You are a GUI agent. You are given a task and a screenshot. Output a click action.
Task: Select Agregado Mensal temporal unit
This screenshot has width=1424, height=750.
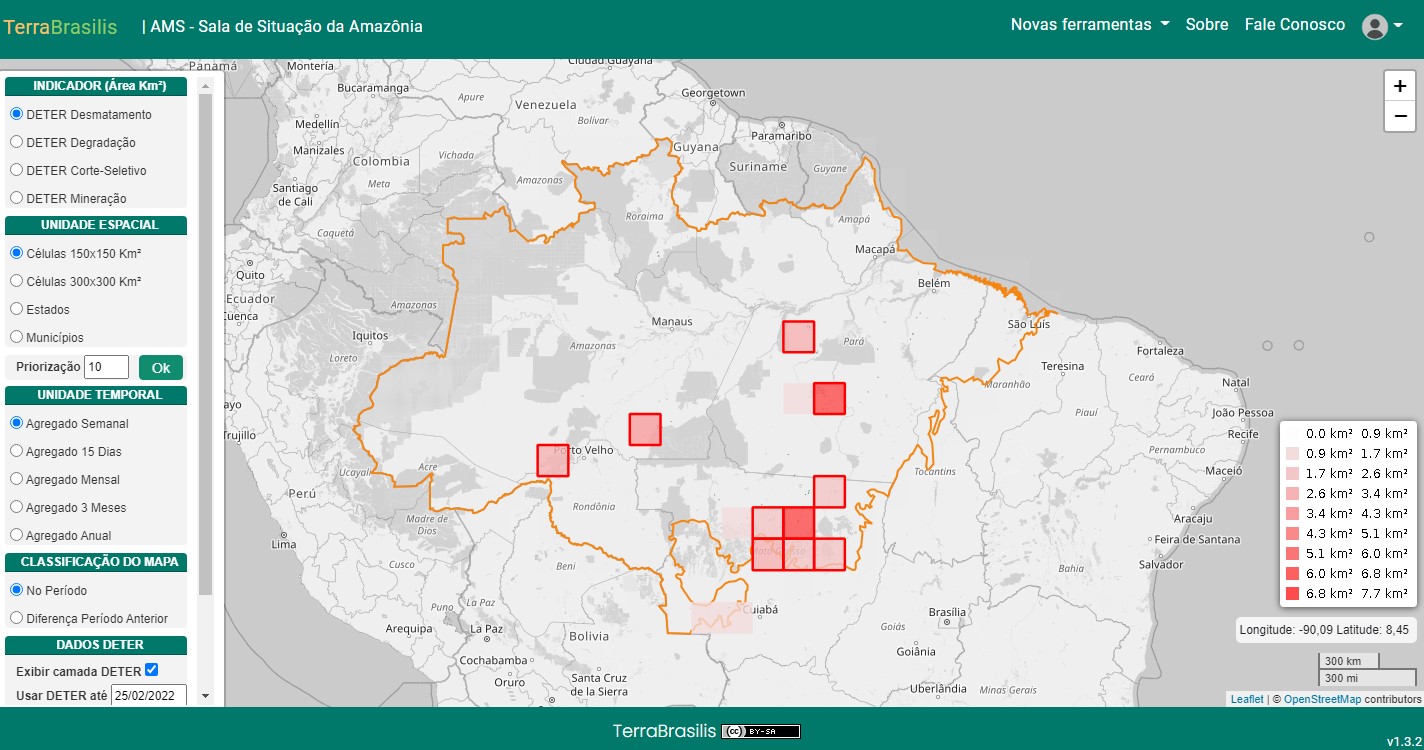65,480
